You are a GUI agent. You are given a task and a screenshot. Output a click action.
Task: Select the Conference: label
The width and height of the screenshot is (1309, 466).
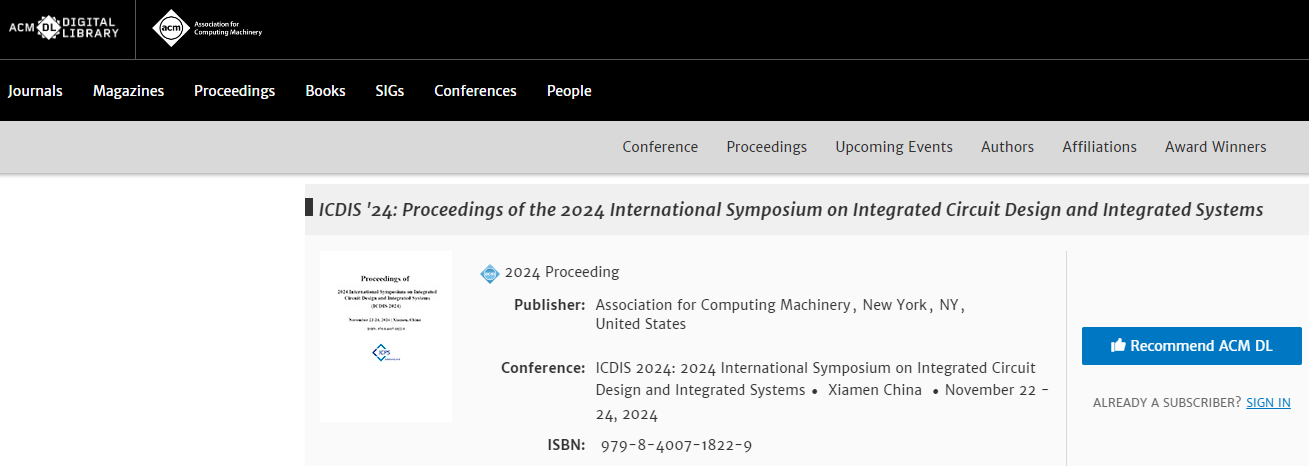pos(543,368)
